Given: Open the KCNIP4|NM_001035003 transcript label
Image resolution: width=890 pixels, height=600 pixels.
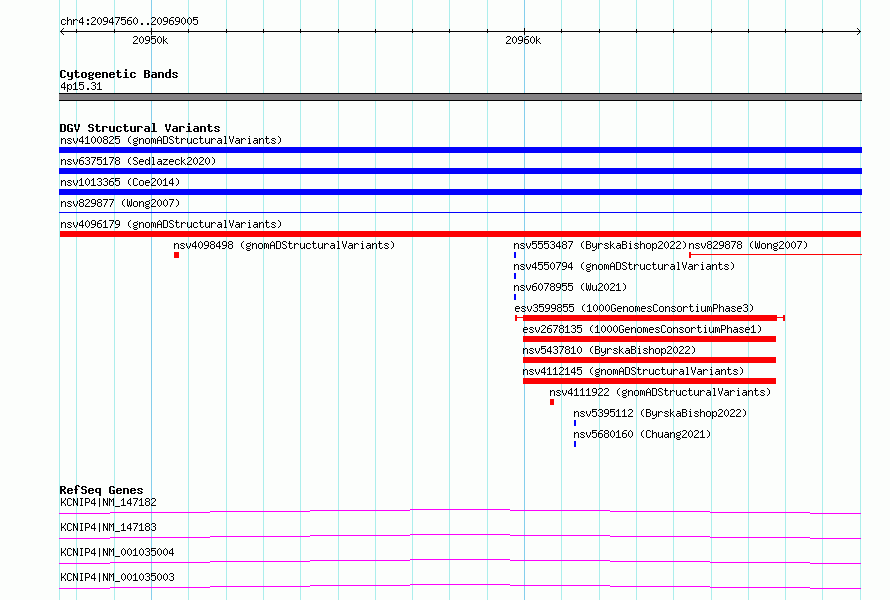Looking at the screenshot, I should coord(117,577).
